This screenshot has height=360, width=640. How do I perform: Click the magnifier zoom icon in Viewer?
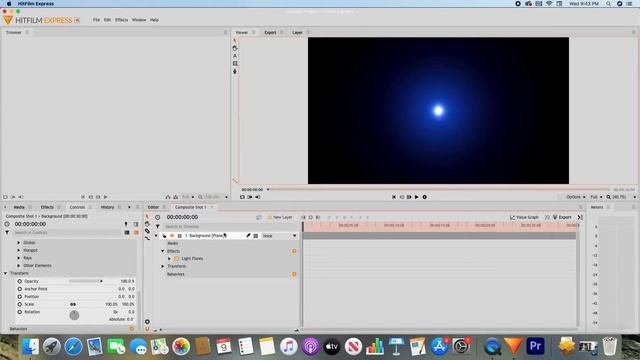click(x=609, y=197)
